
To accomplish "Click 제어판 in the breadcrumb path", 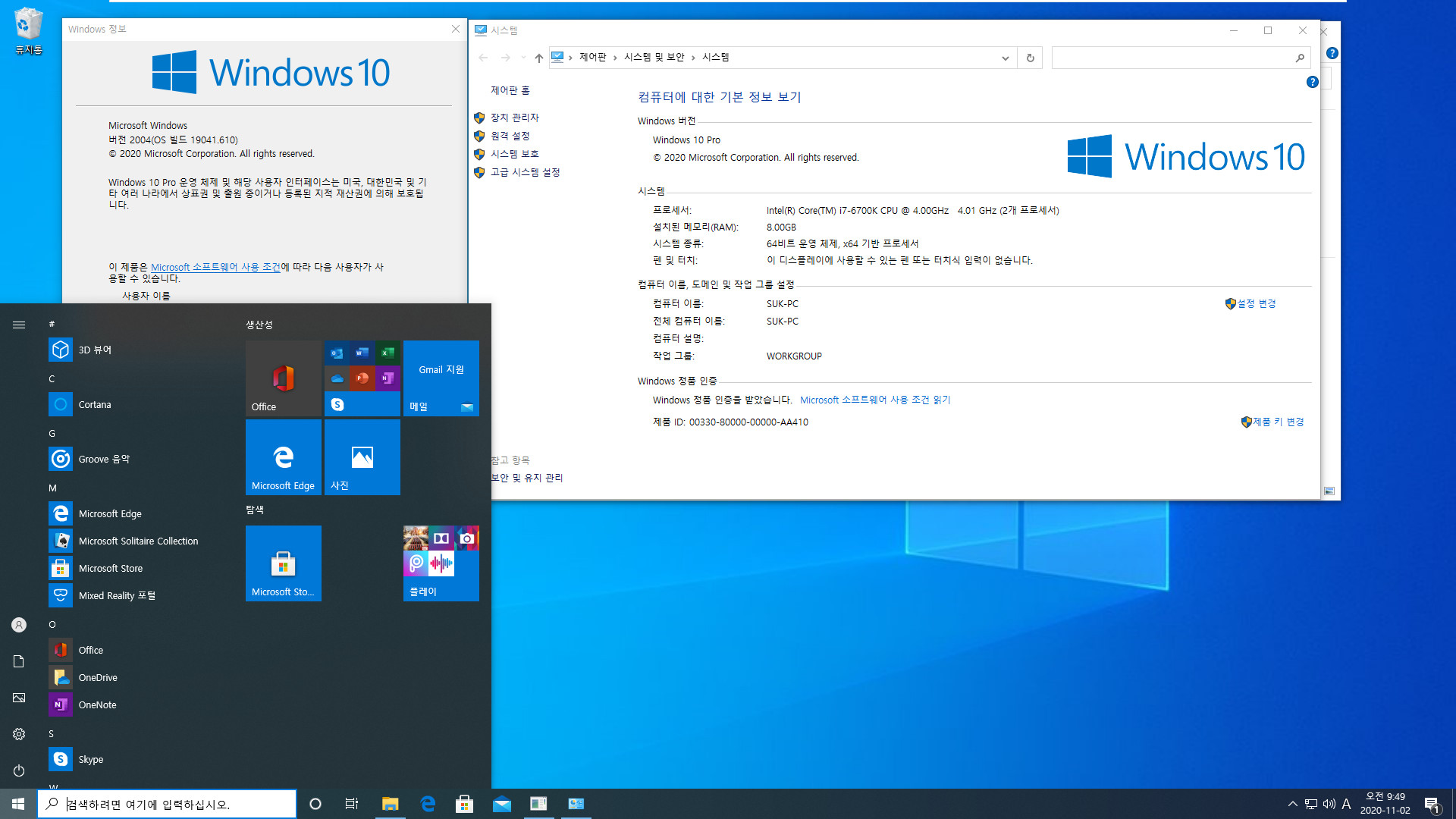I will click(592, 58).
